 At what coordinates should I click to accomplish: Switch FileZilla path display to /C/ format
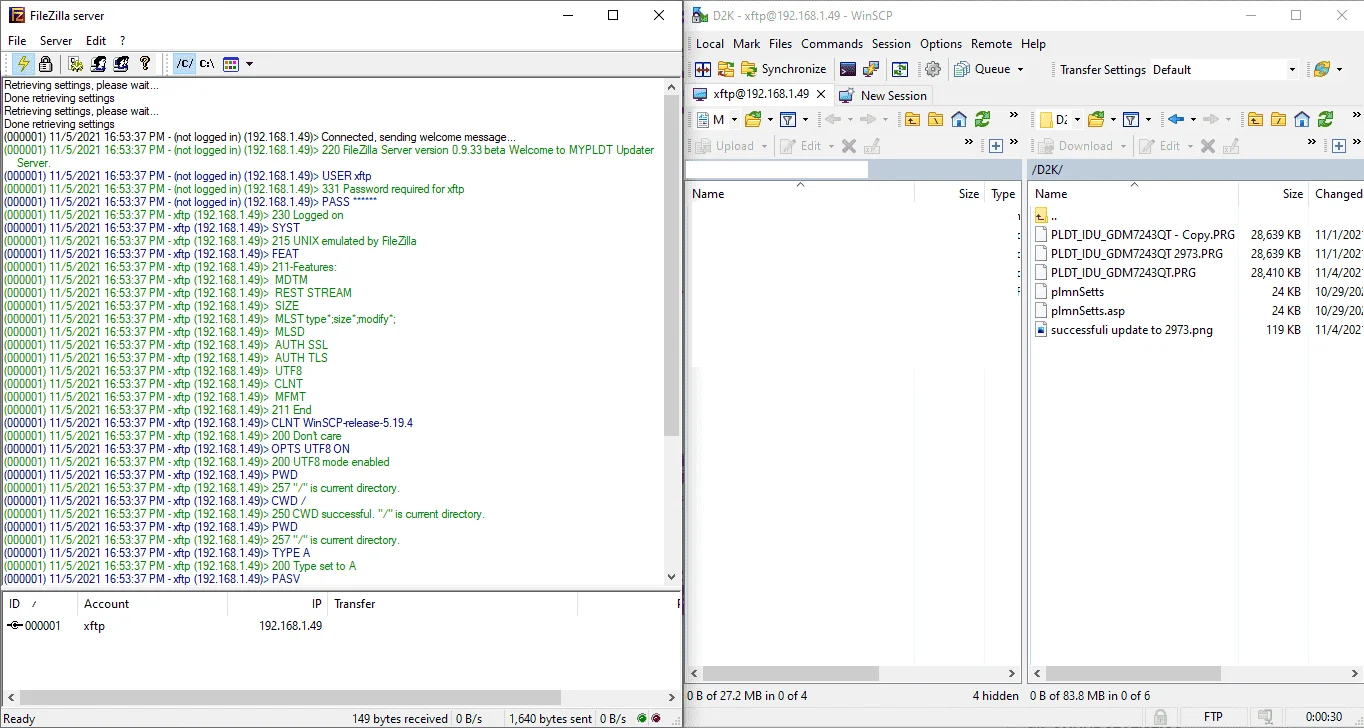coord(185,64)
